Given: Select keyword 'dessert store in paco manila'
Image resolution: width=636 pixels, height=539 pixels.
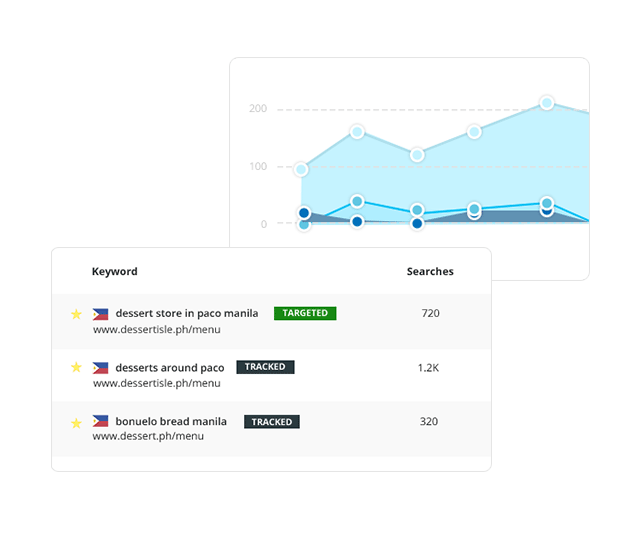Looking at the screenshot, I should click(187, 313).
